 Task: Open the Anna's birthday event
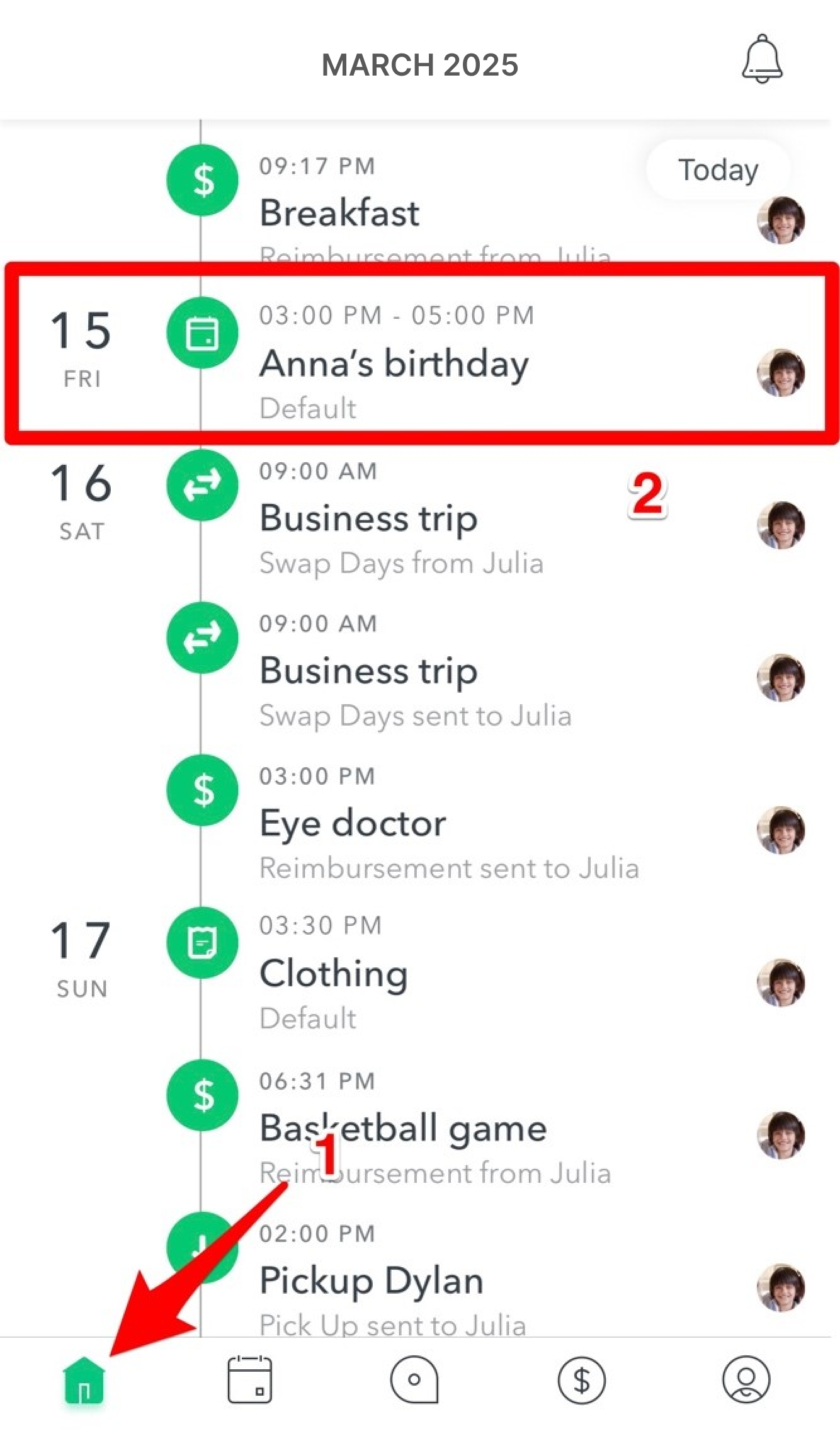tap(394, 364)
